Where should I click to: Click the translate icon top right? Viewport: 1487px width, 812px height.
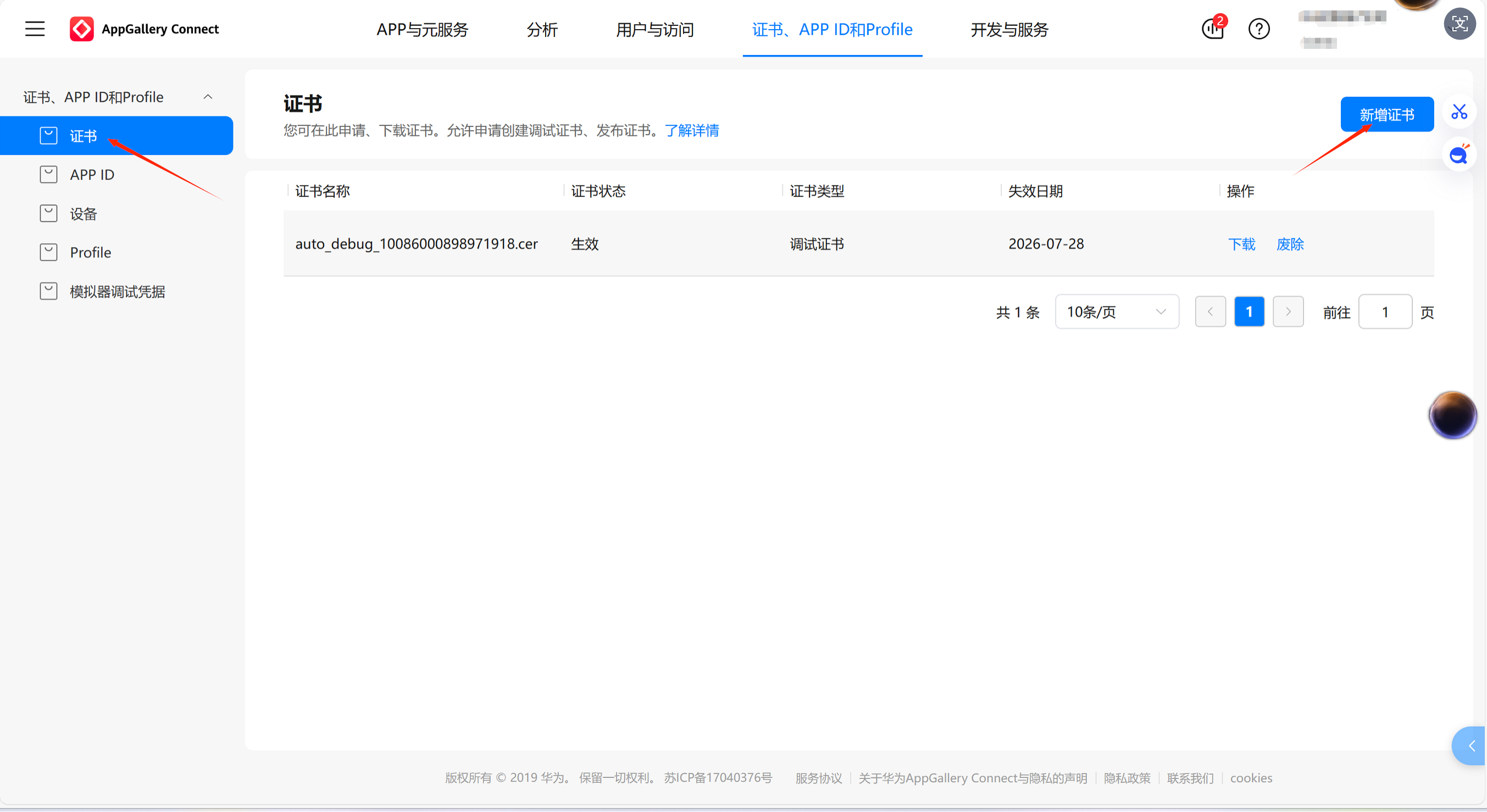pos(1459,24)
